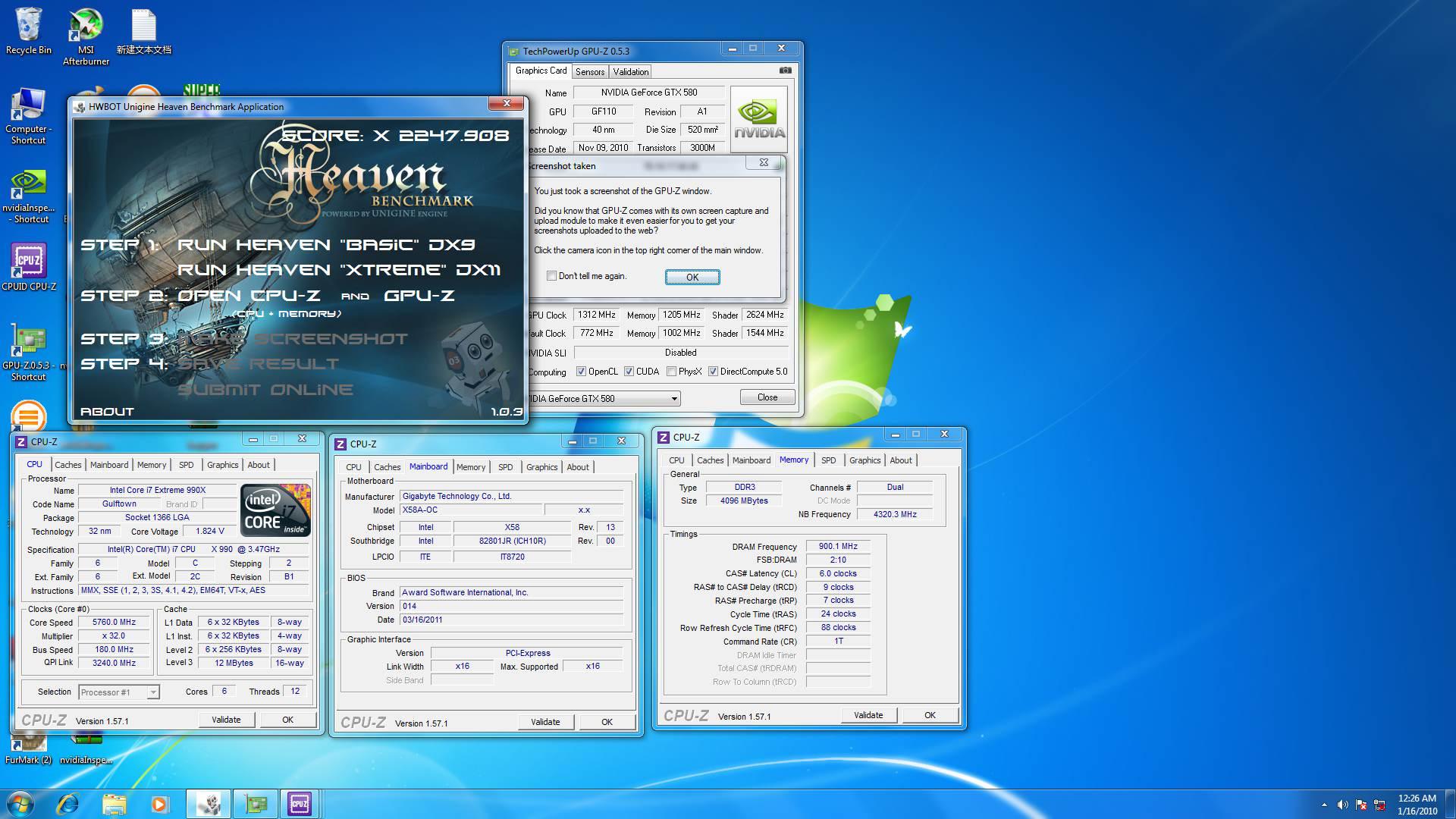This screenshot has width=1456, height=819.
Task: Open the CPU tab in Memory window
Action: pos(676,460)
